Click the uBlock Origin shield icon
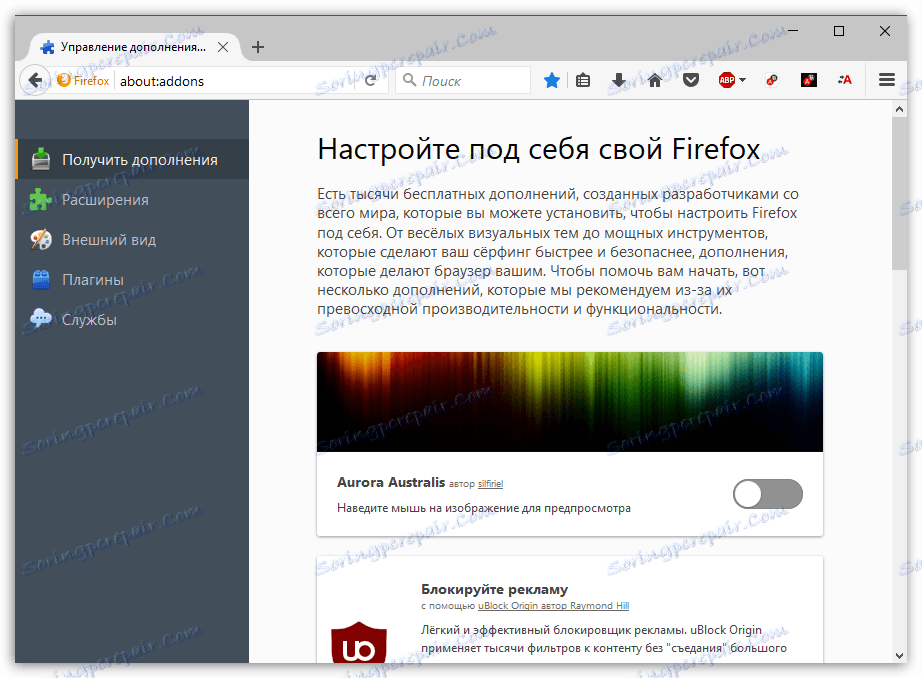The height and width of the screenshot is (678, 922). (x=359, y=643)
